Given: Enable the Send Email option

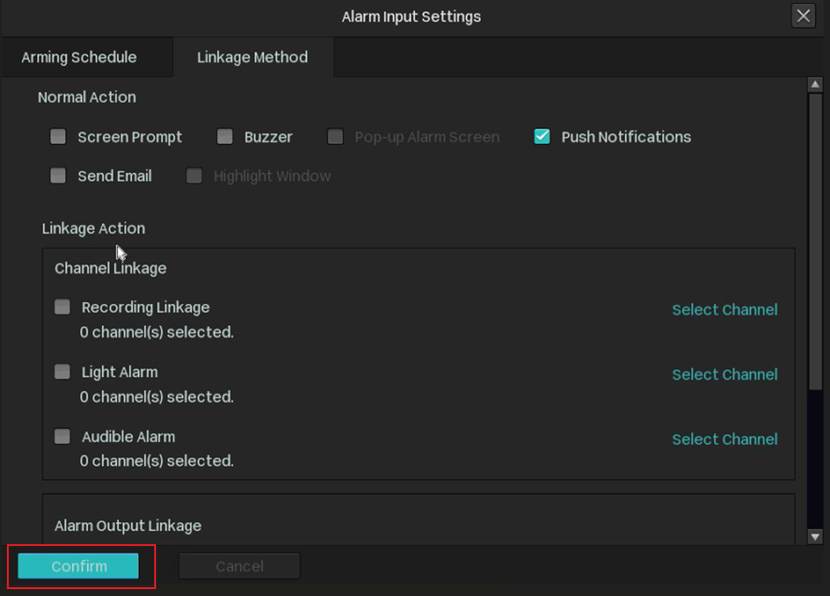Looking at the screenshot, I should click(x=58, y=176).
